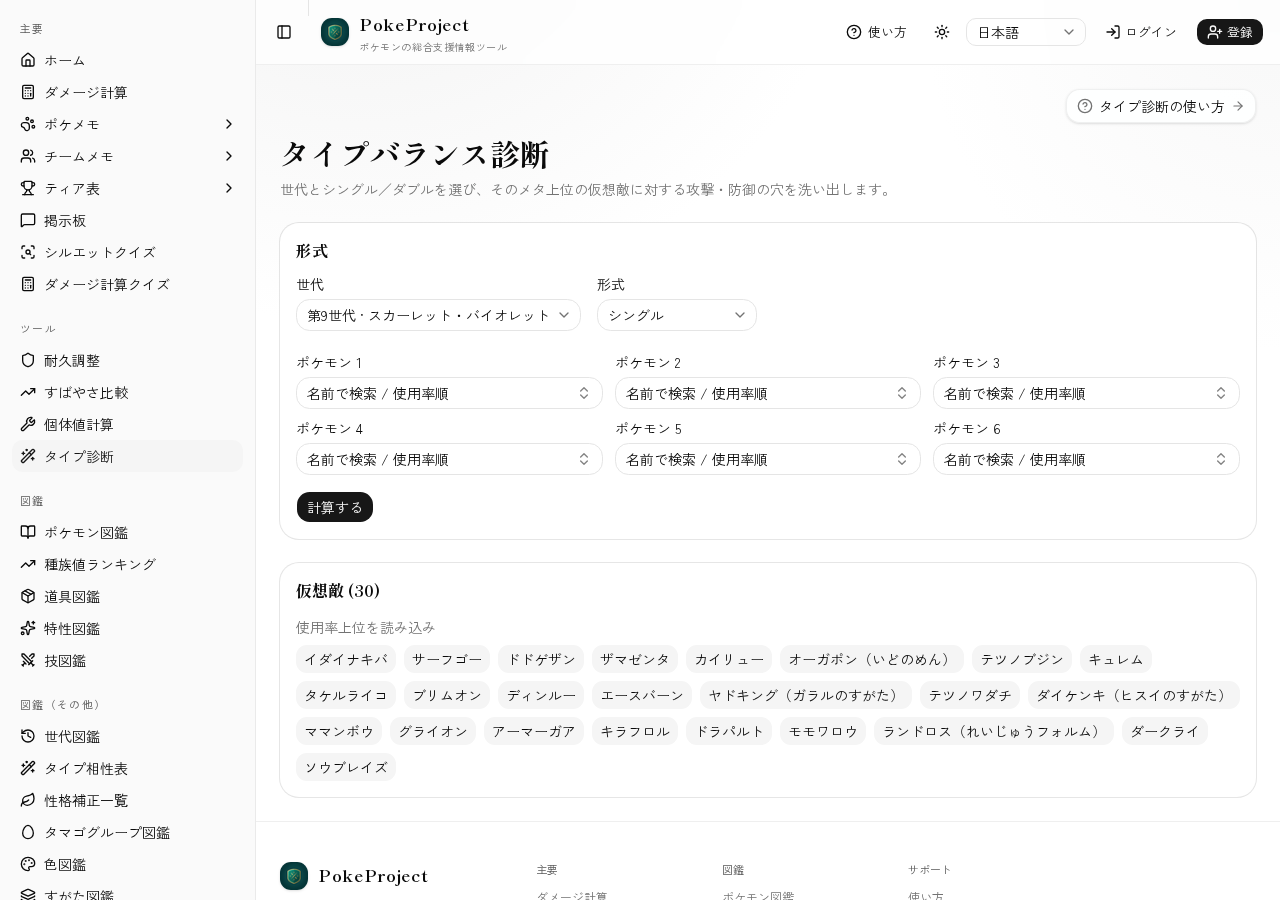
Task: Open the 日本語 language dropdown
Action: tap(1026, 32)
